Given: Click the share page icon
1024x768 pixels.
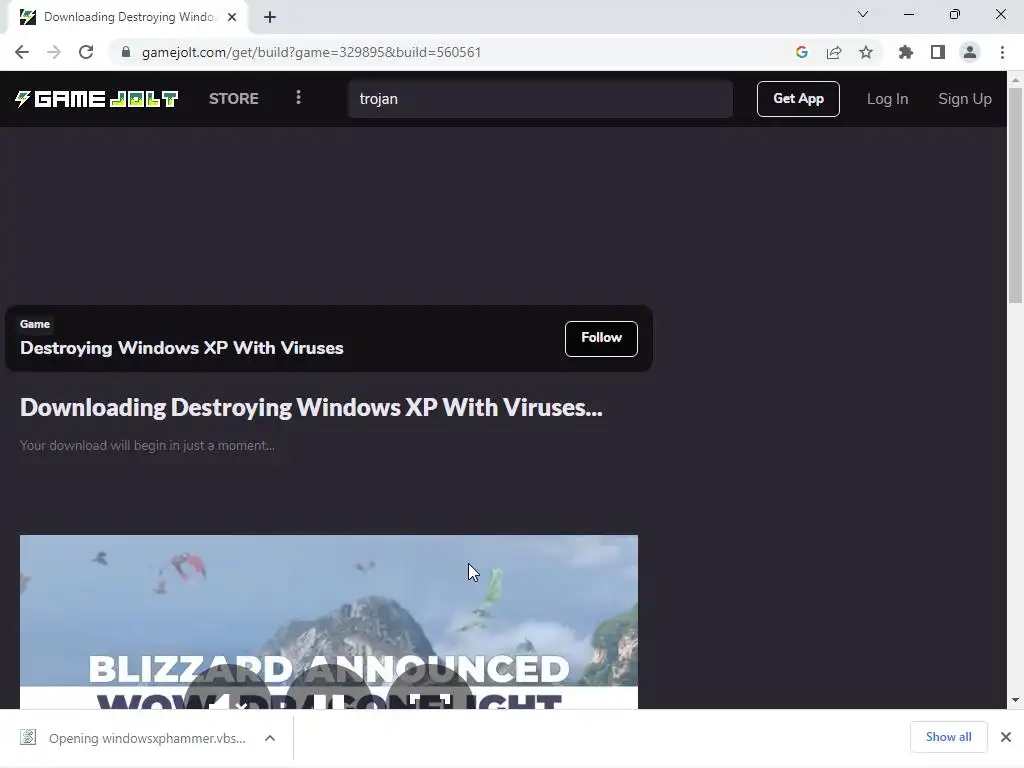Looking at the screenshot, I should tap(834, 52).
